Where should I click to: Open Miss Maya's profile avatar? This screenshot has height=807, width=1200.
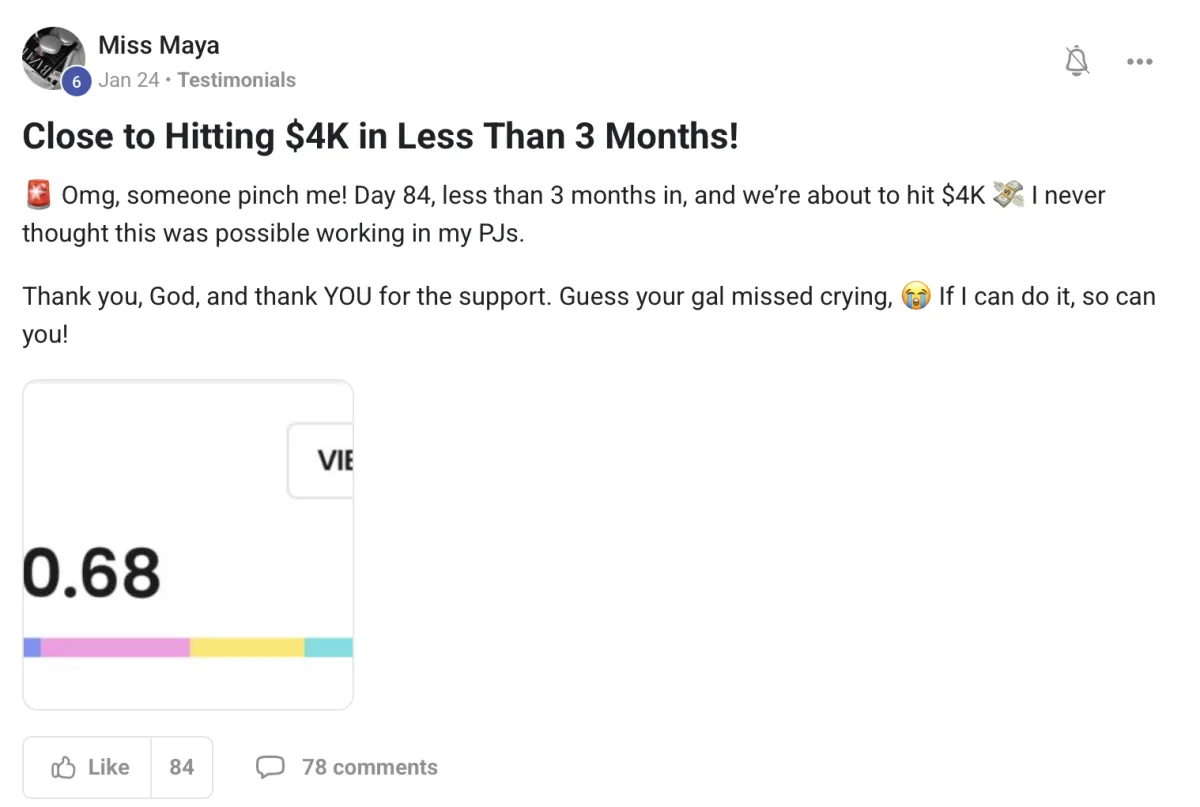pyautogui.click(x=52, y=57)
